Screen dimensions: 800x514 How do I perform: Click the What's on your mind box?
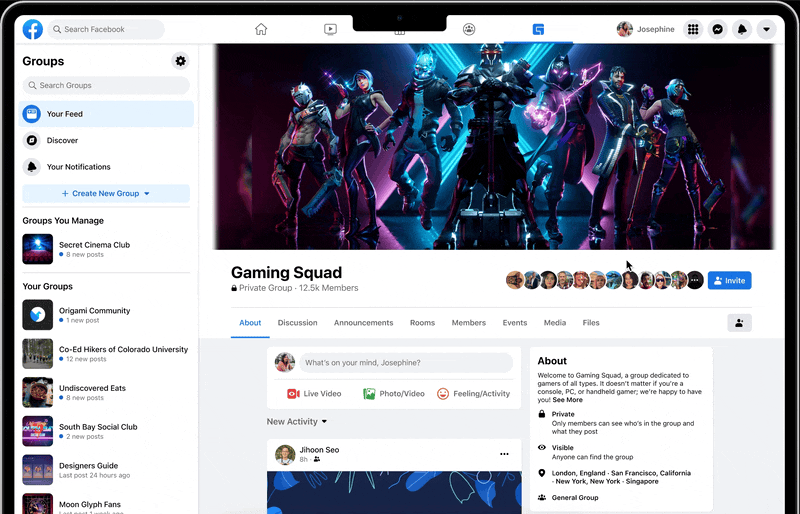[x=406, y=362]
